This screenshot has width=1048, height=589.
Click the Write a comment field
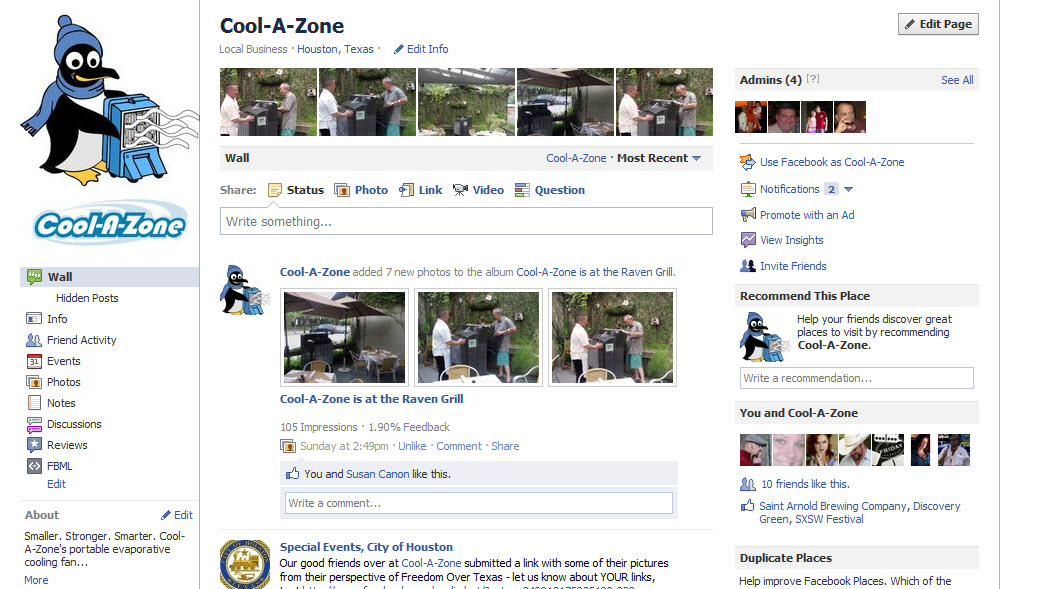[x=479, y=503]
